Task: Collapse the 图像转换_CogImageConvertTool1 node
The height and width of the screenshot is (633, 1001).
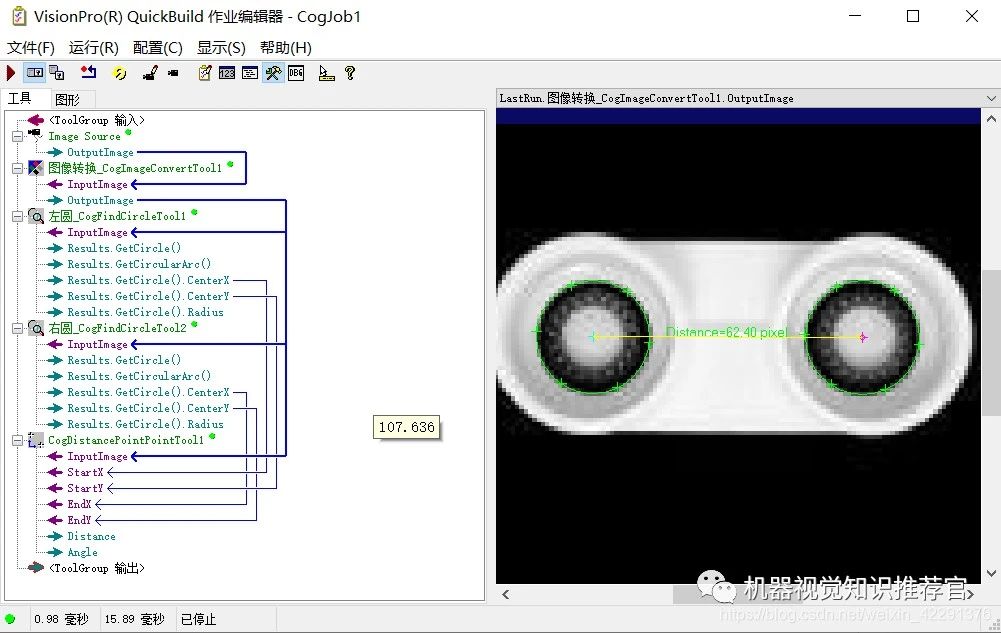Action: [x=17, y=168]
